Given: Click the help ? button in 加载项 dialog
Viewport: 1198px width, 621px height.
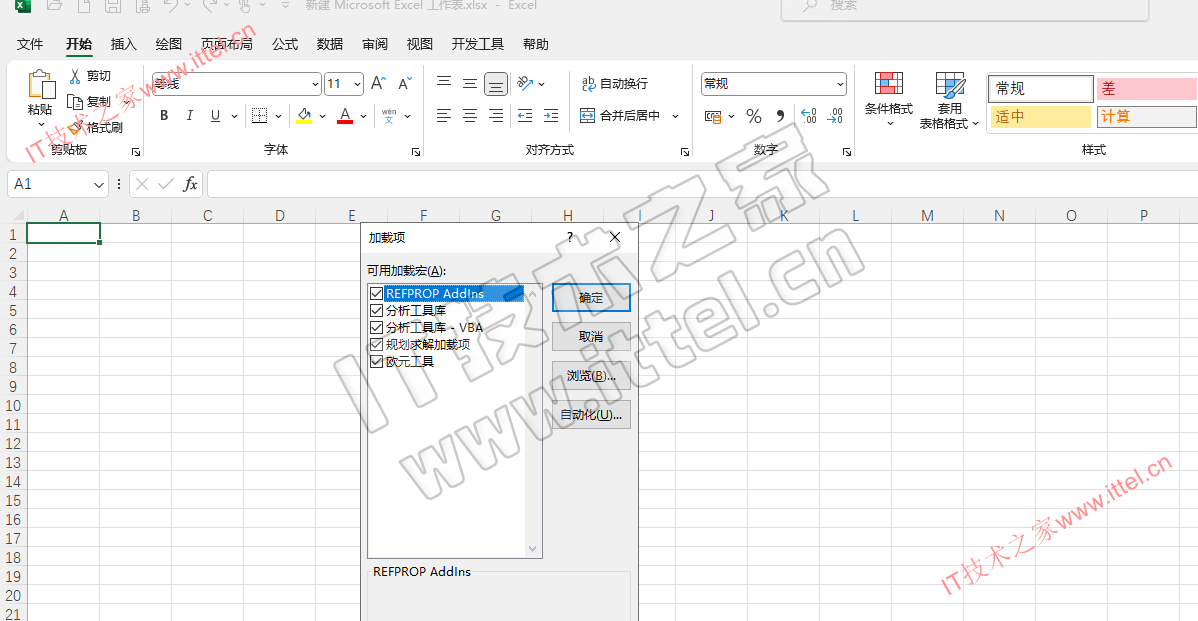Looking at the screenshot, I should point(570,238).
